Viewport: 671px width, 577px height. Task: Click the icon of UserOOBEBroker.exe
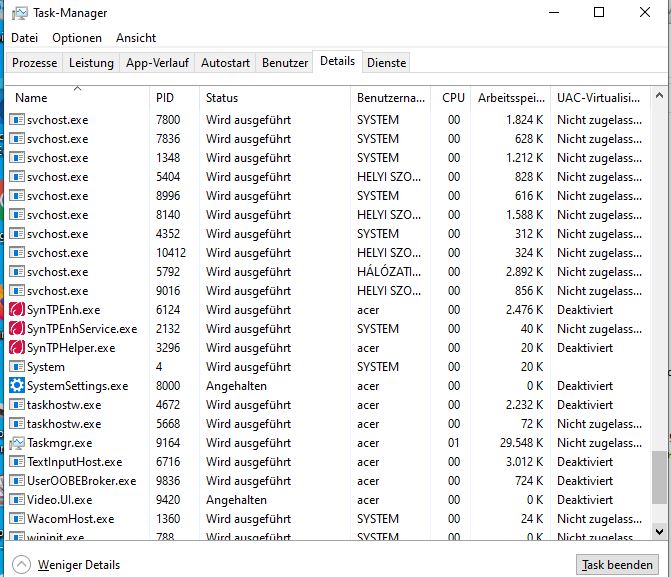17,481
